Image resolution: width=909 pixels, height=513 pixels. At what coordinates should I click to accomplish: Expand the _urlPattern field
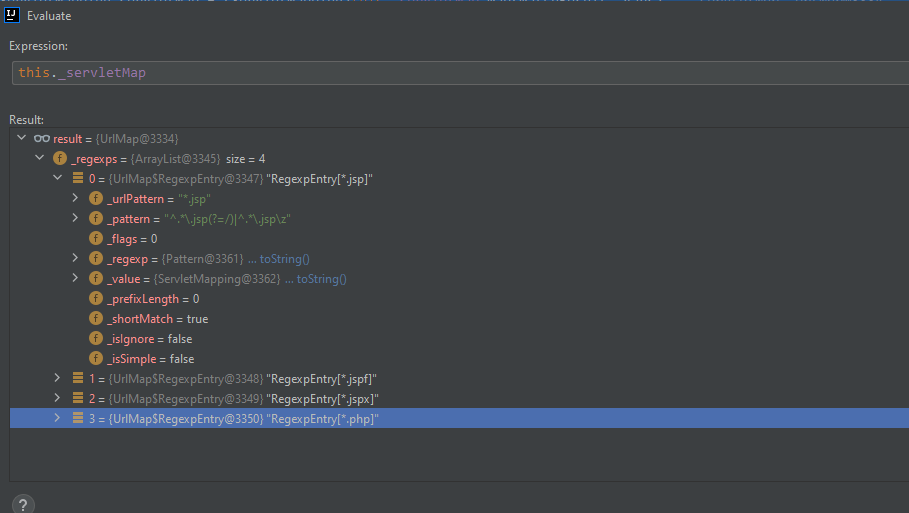point(75,198)
